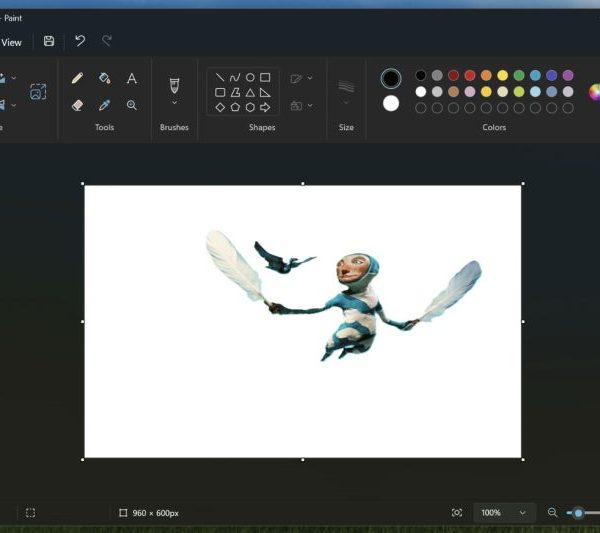Choose the green palette color
This screenshot has height=533, width=600.
point(519,75)
